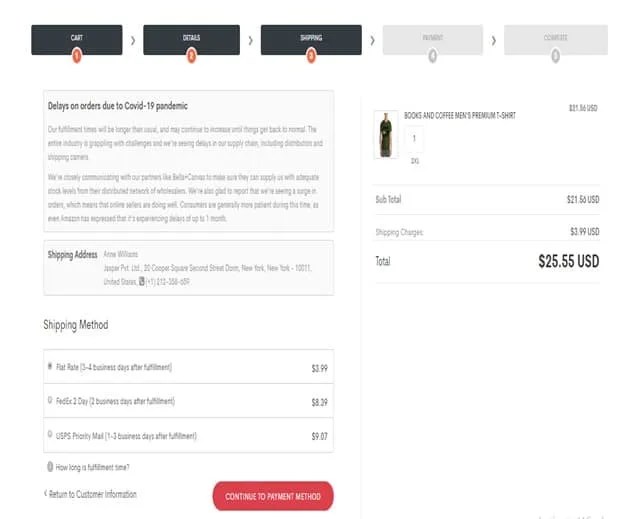Go back to the Cart step tab
This screenshot has width=632, height=519.
pos(77,39)
